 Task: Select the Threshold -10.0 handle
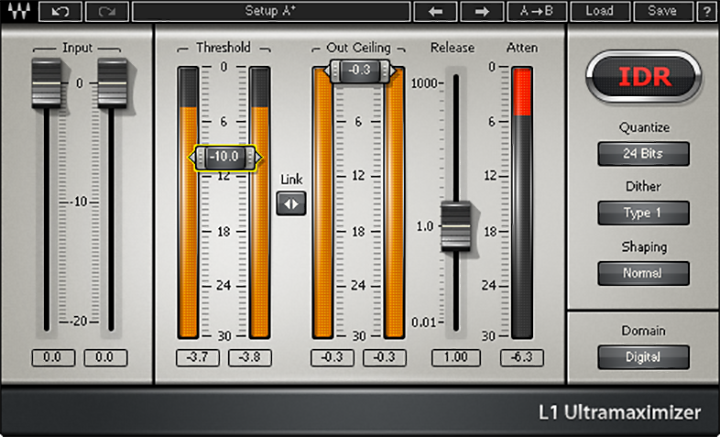(x=225, y=157)
